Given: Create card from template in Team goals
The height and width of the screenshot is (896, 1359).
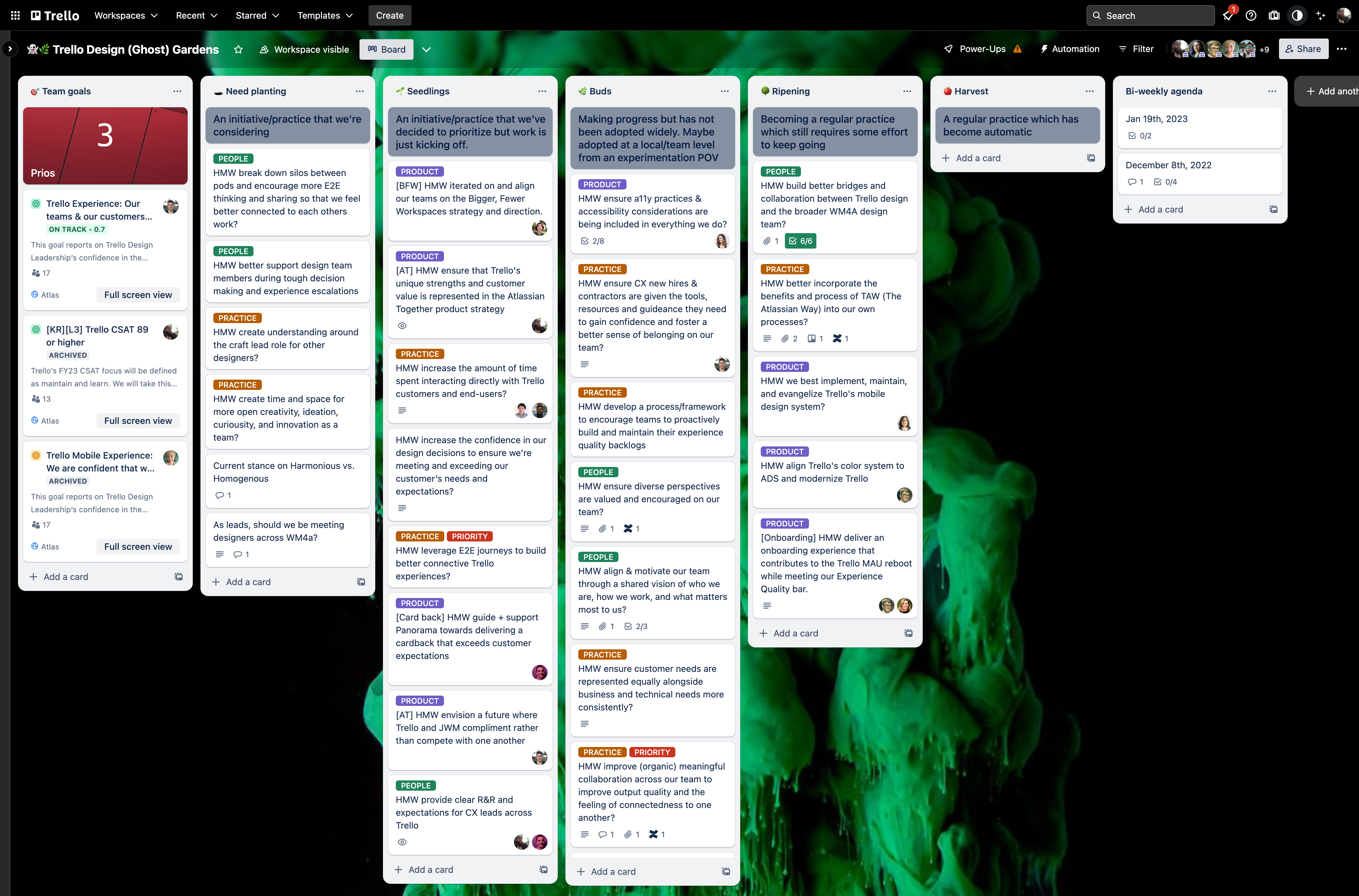Looking at the screenshot, I should pos(178,576).
